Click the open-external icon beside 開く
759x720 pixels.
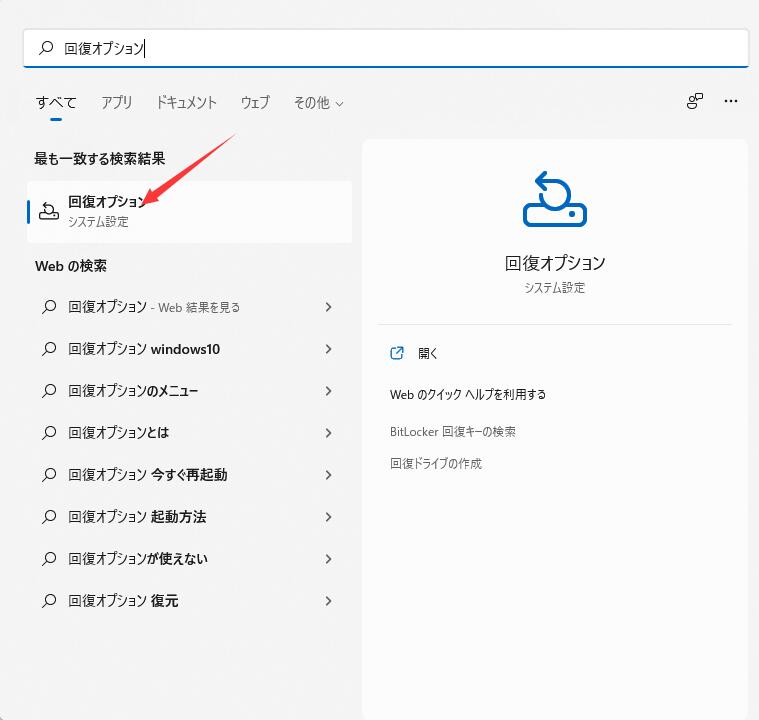tap(397, 353)
